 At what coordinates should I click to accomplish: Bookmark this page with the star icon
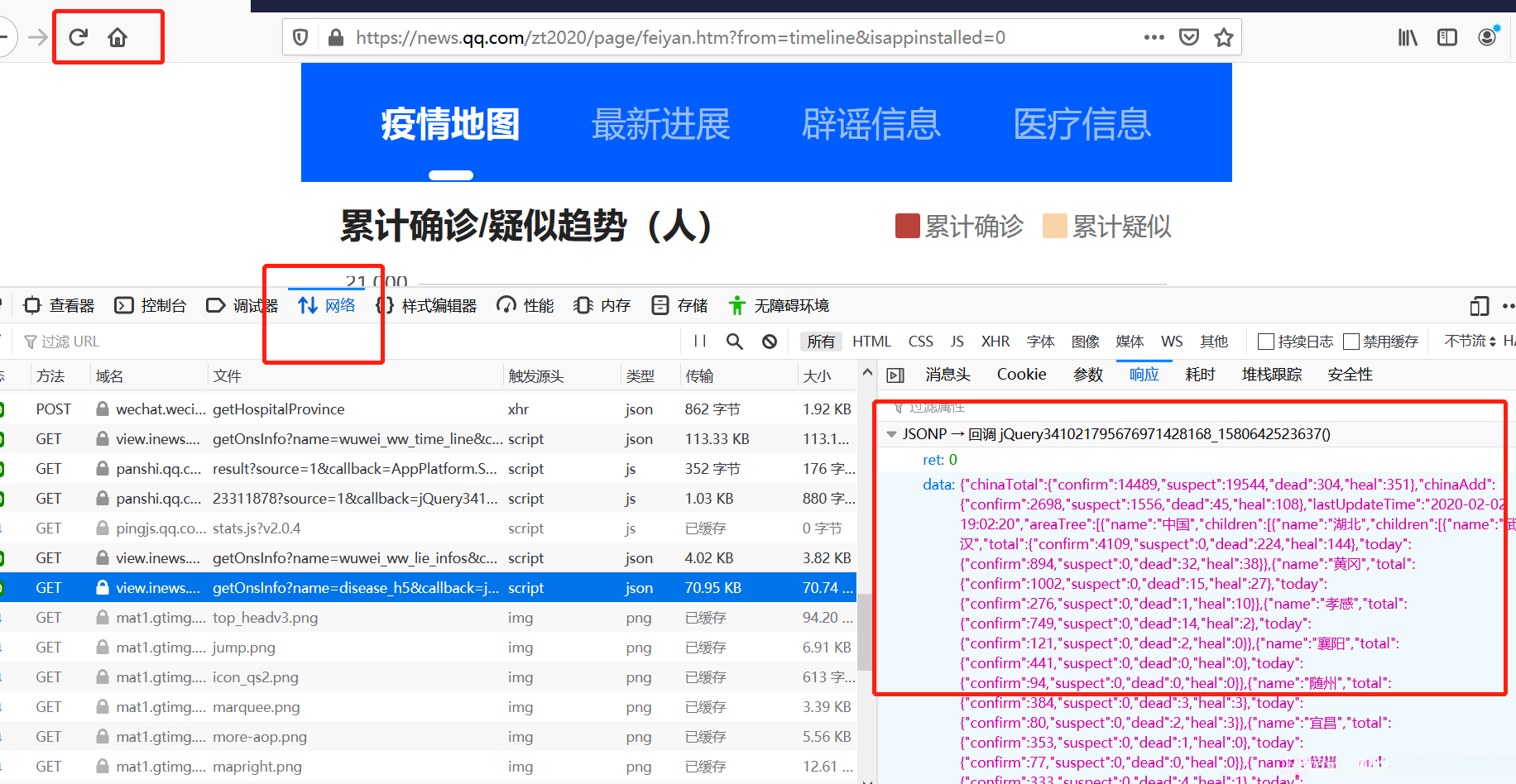point(1224,37)
